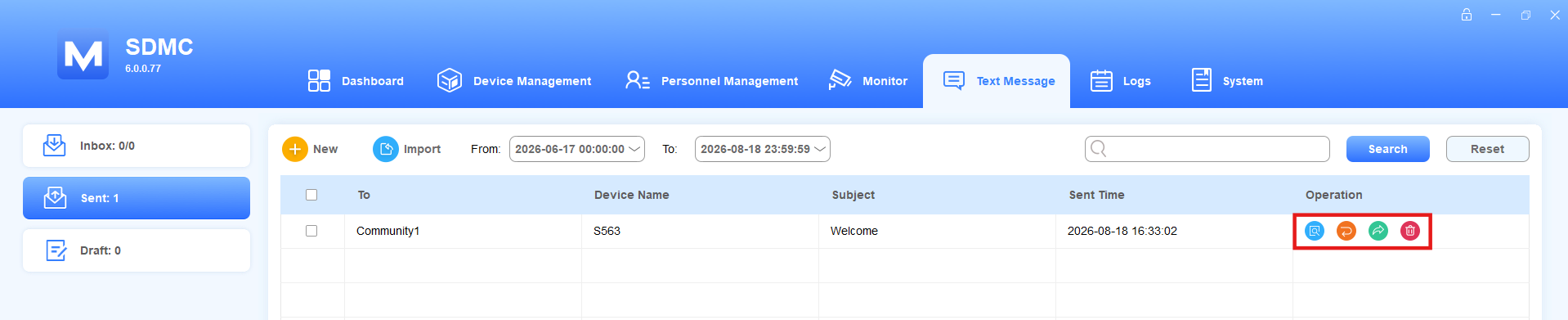Switch to the Monitor tab
Screen dimensions: 1568x320
pyautogui.click(x=867, y=80)
